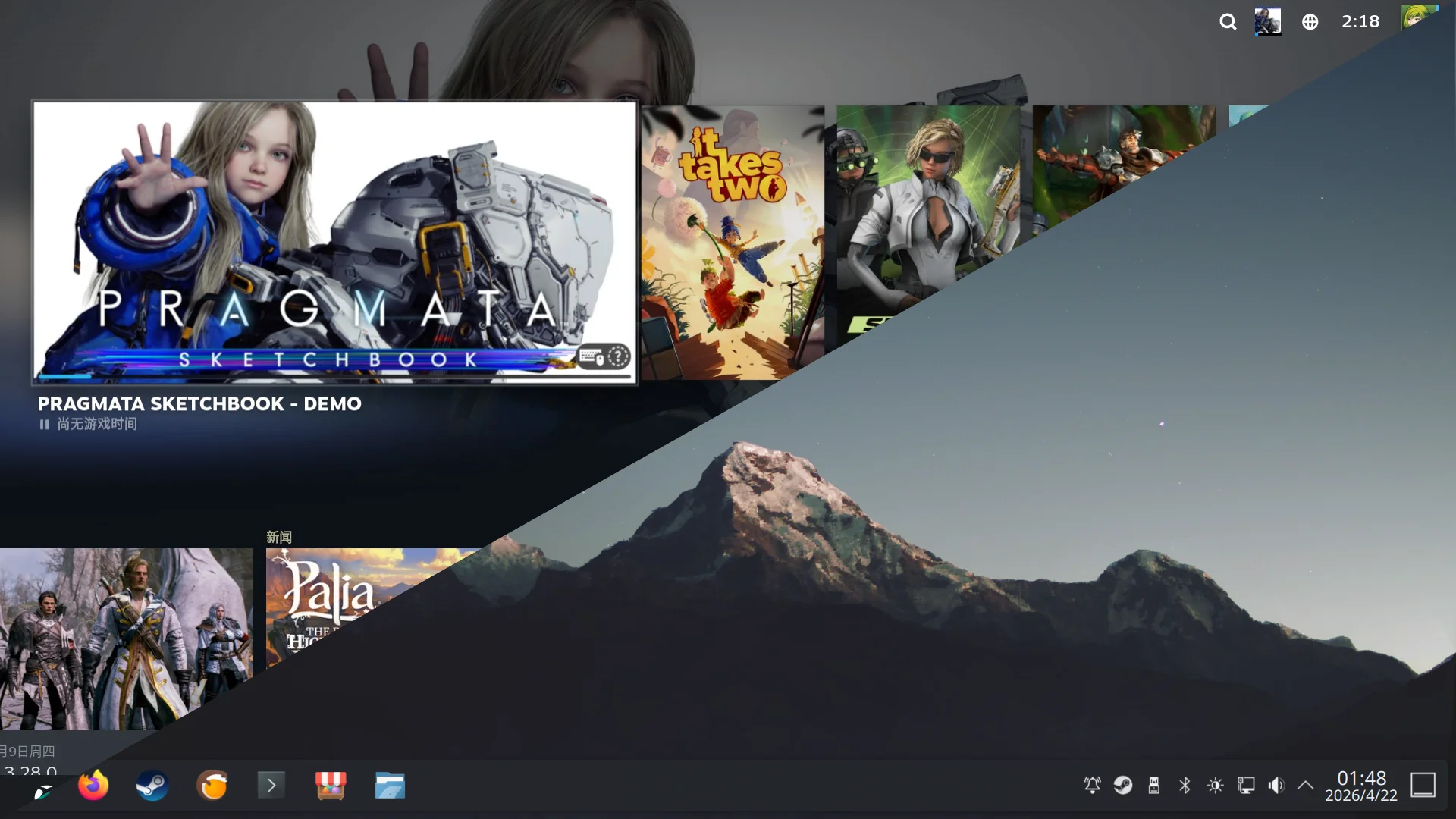1456x819 pixels.
Task: Click the Steam tray icon
Action: (1123, 785)
